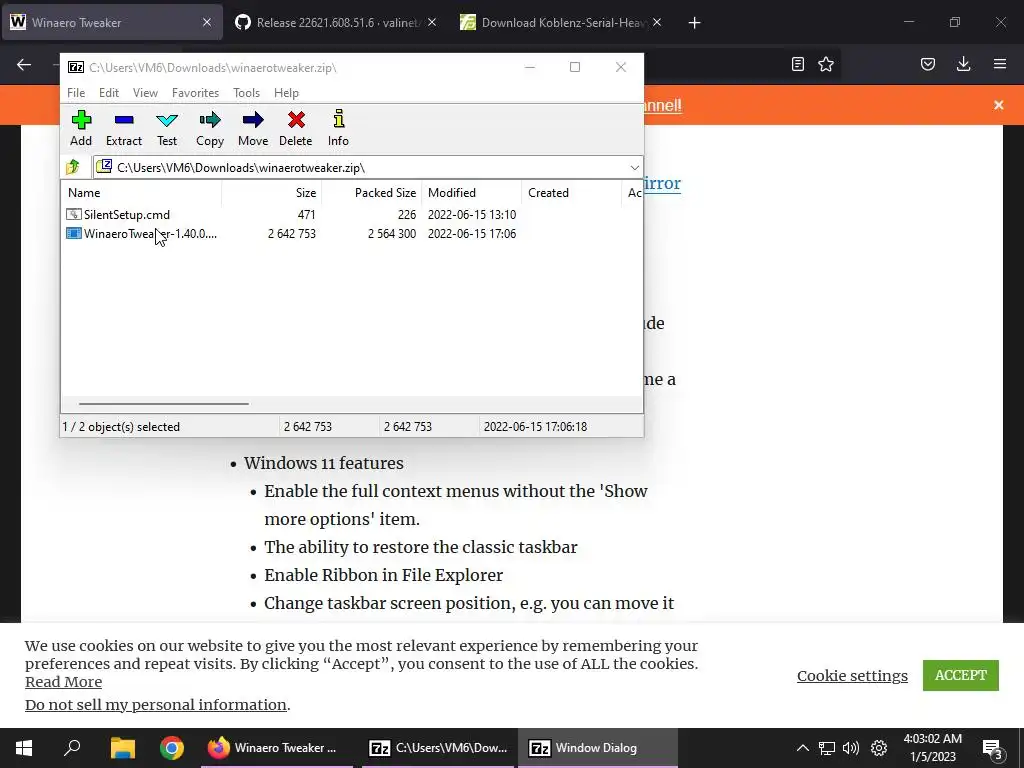The width and height of the screenshot is (1024, 768).
Task: Open File Explorer from the taskbar
Action: (x=122, y=748)
